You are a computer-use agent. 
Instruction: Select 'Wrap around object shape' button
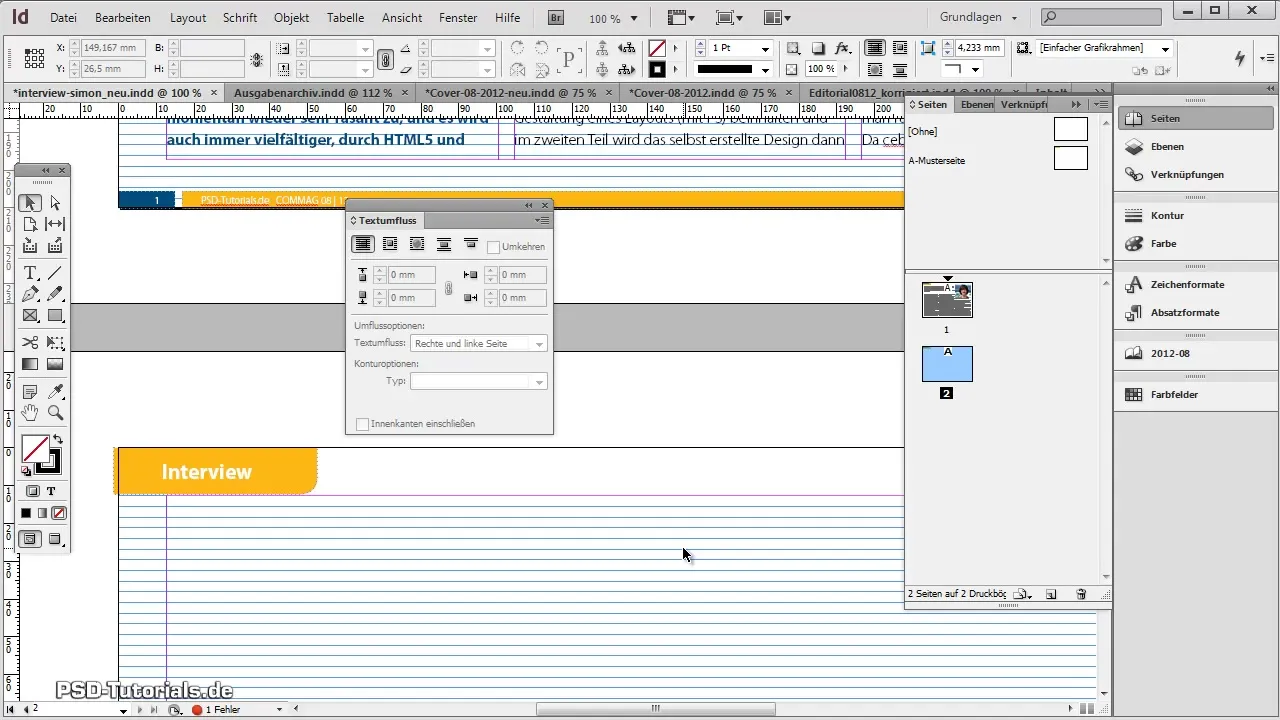[417, 244]
